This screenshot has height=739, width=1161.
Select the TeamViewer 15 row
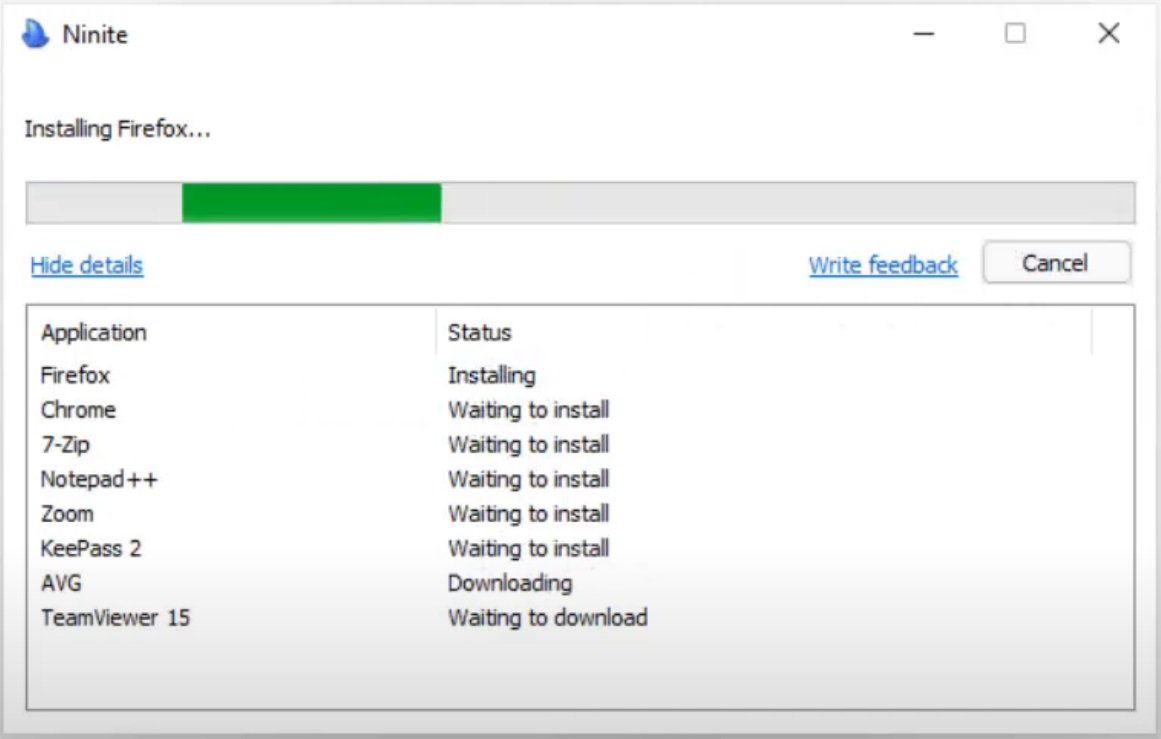580,618
